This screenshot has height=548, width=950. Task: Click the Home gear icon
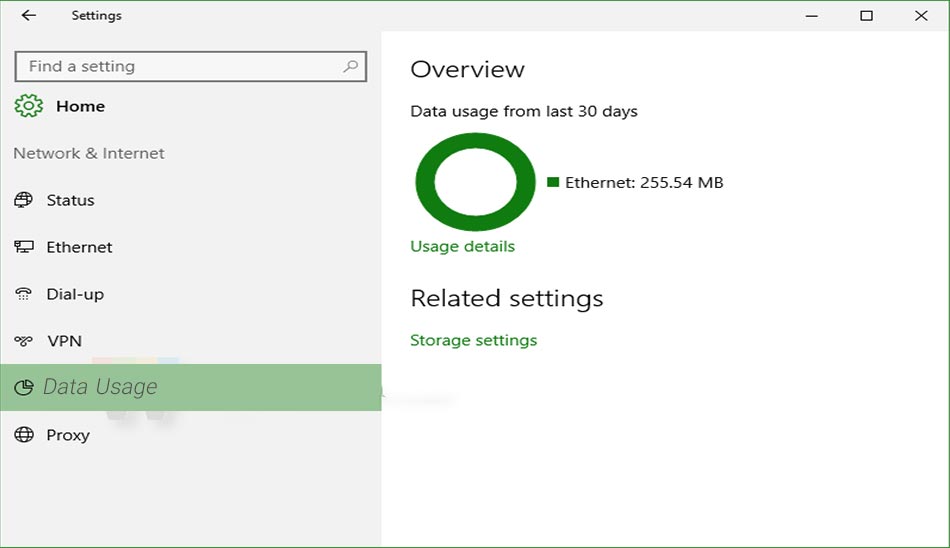point(28,106)
